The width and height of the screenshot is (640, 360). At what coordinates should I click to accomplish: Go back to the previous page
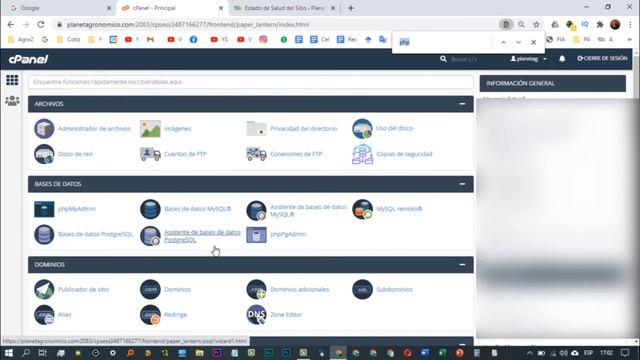pyautogui.click(x=11, y=24)
